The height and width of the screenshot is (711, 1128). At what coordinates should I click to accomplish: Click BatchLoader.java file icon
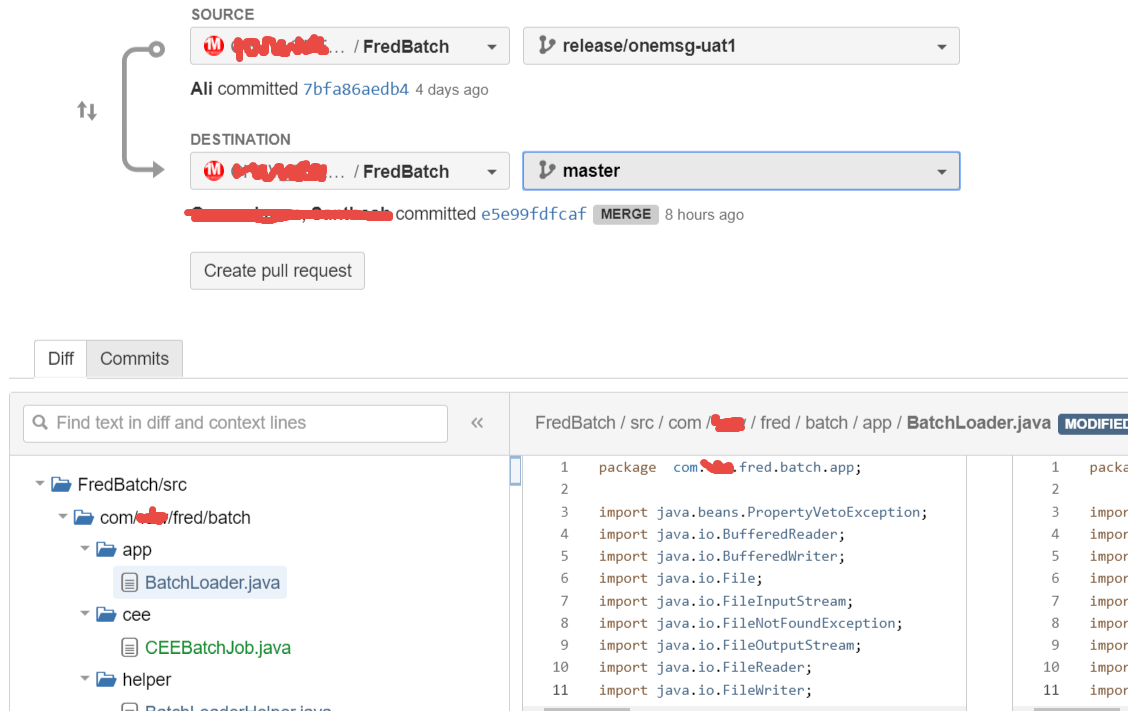129,583
